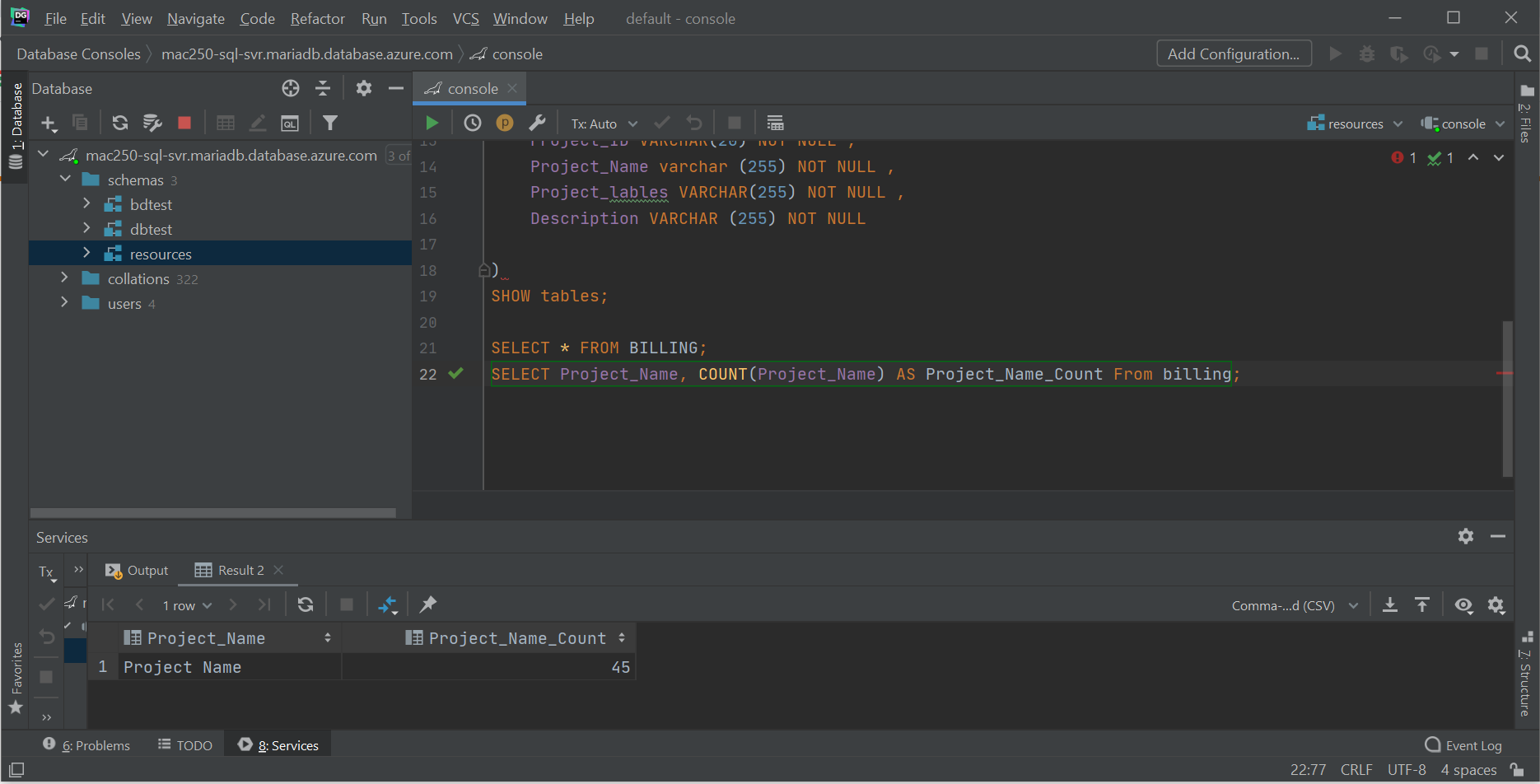Screen dimensions: 1540x784
Task: Open Services panel gear settings
Action: [1466, 536]
